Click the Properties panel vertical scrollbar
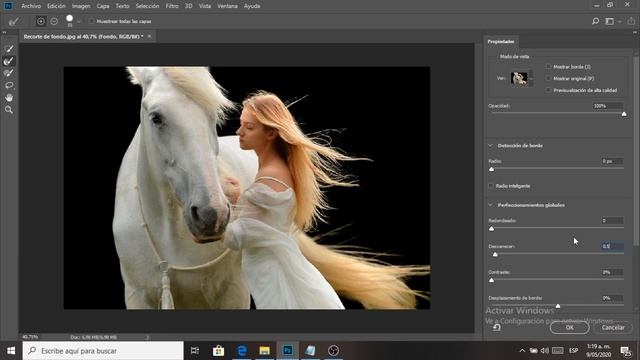Image resolution: width=640 pixels, height=360 pixels. tap(636, 151)
